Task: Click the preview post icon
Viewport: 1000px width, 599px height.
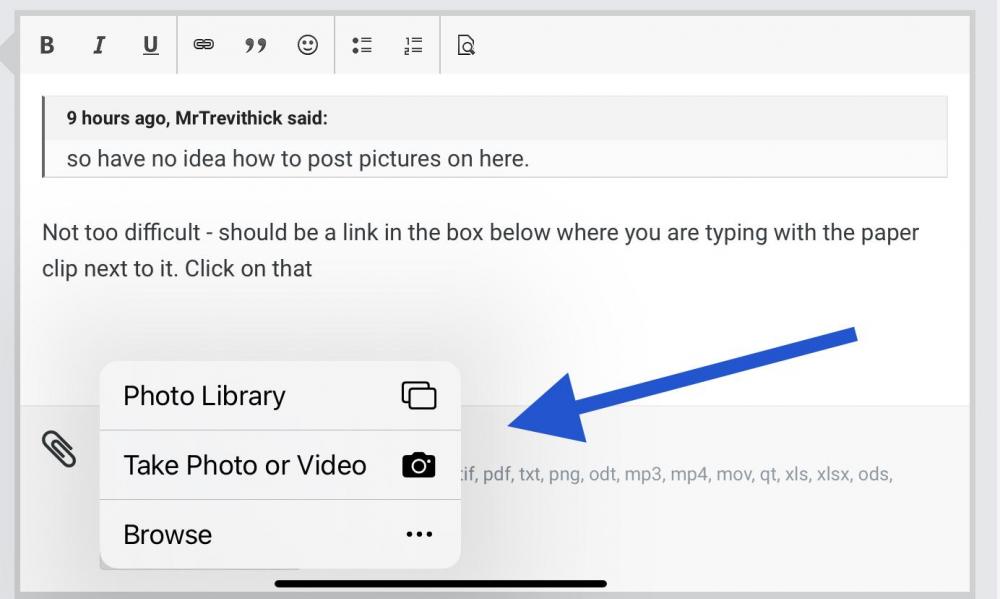Action: pyautogui.click(x=466, y=45)
